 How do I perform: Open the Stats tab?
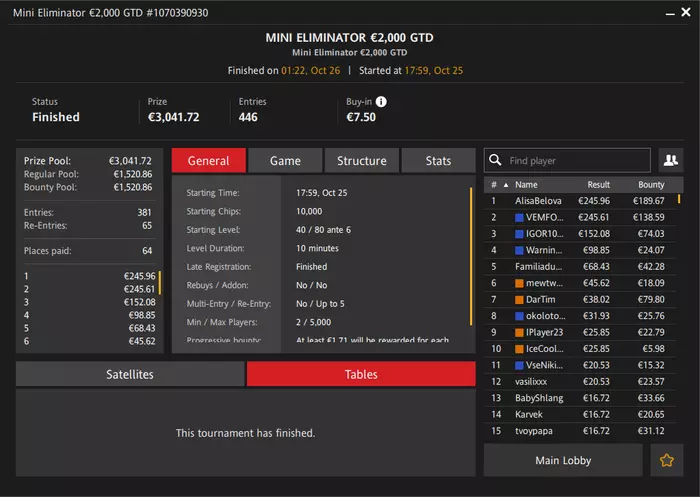pyautogui.click(x=438, y=160)
